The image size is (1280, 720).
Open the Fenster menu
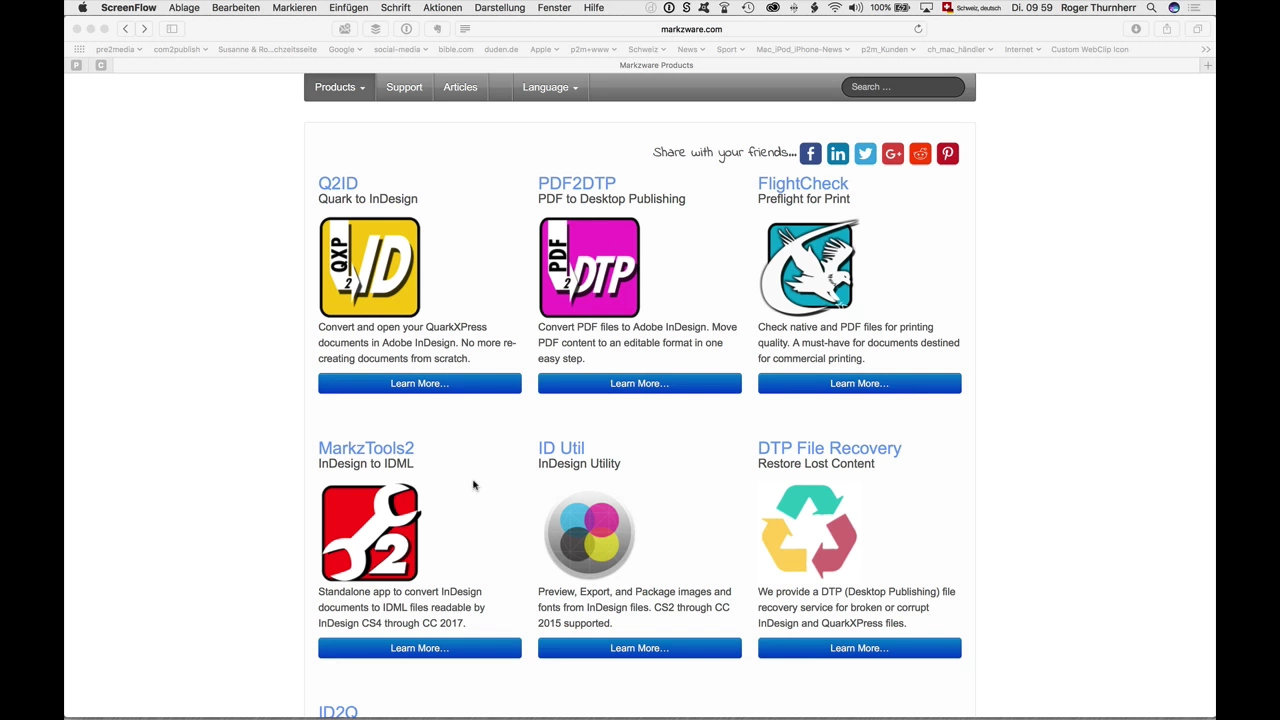click(x=554, y=7)
